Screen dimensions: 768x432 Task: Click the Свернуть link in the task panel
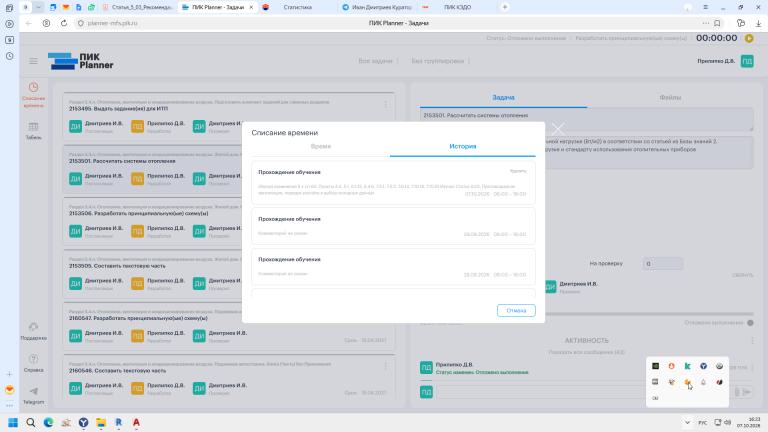point(743,275)
